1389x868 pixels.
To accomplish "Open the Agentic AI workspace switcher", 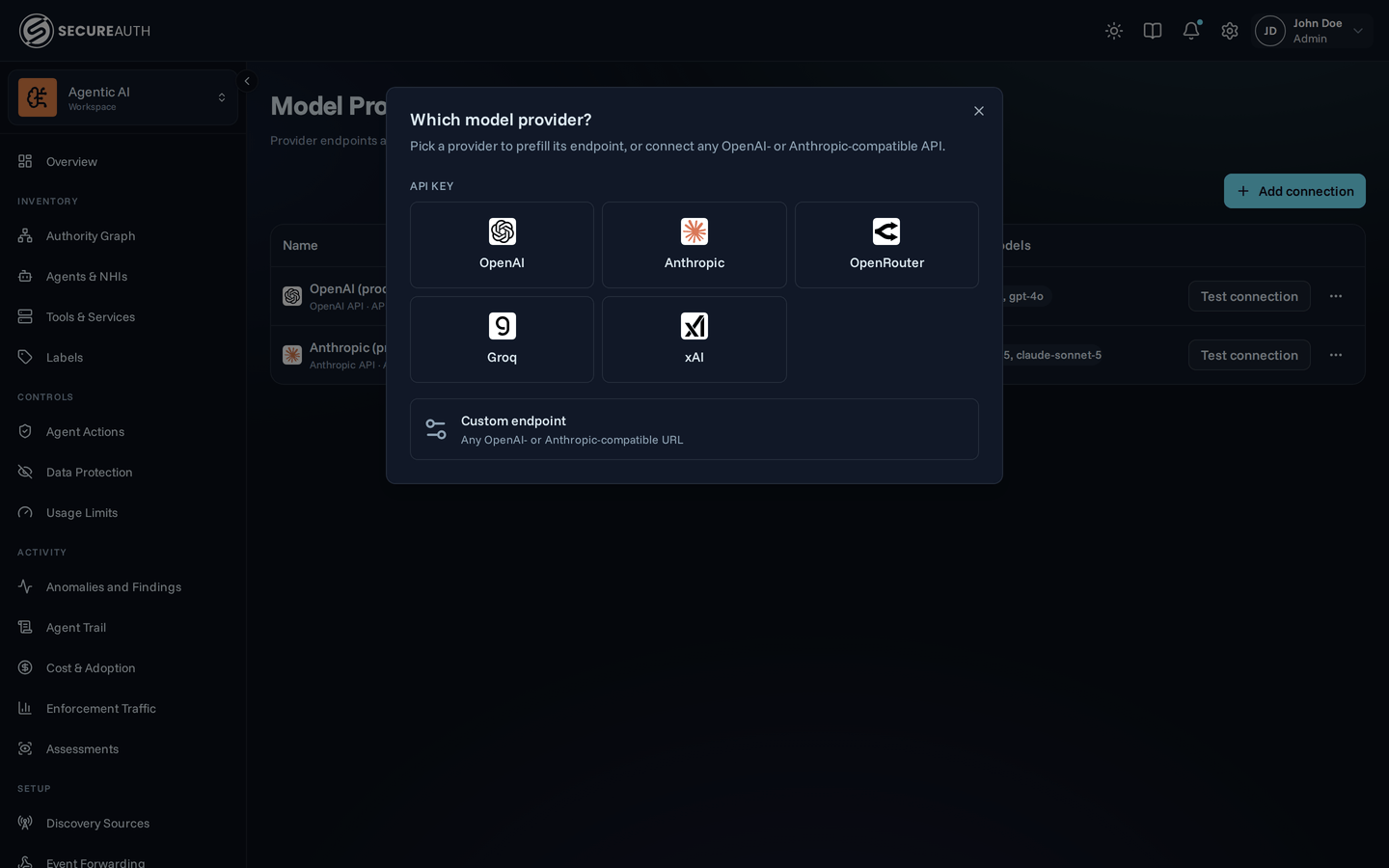I will (x=123, y=97).
